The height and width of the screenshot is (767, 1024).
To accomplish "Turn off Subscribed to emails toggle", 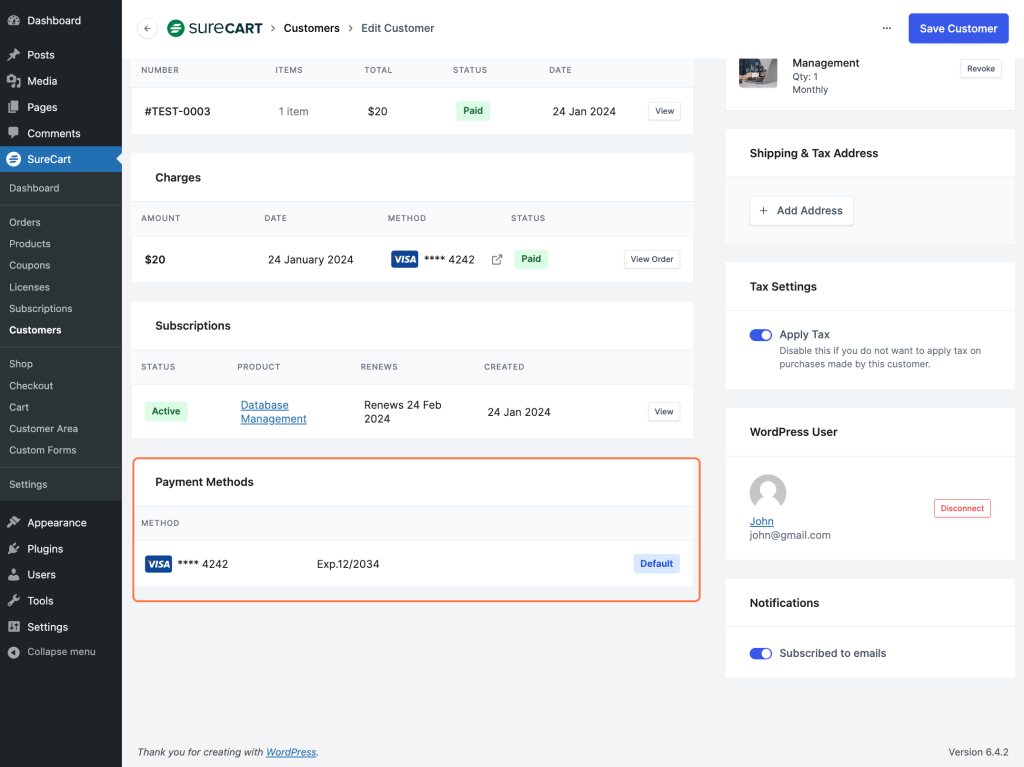I will (x=761, y=653).
